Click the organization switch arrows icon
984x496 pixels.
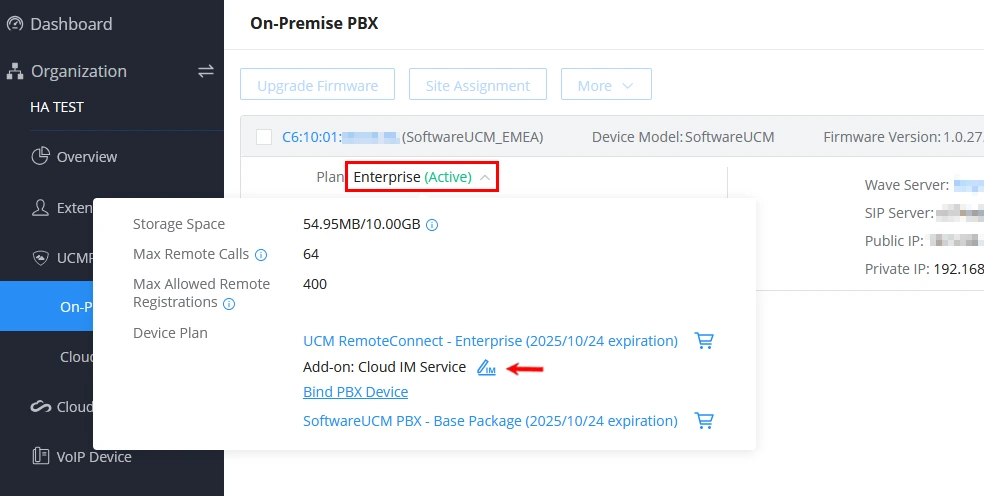tap(206, 71)
